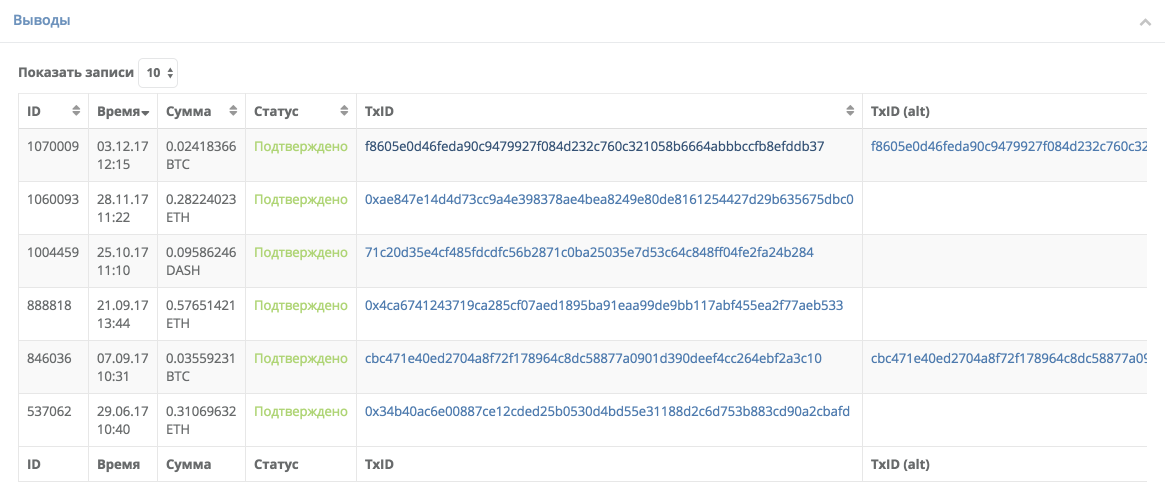Image resolution: width=1165 pixels, height=495 pixels.
Task: Open BTC transaction link starting cbc471e4 in TxID column
Action: click(593, 358)
